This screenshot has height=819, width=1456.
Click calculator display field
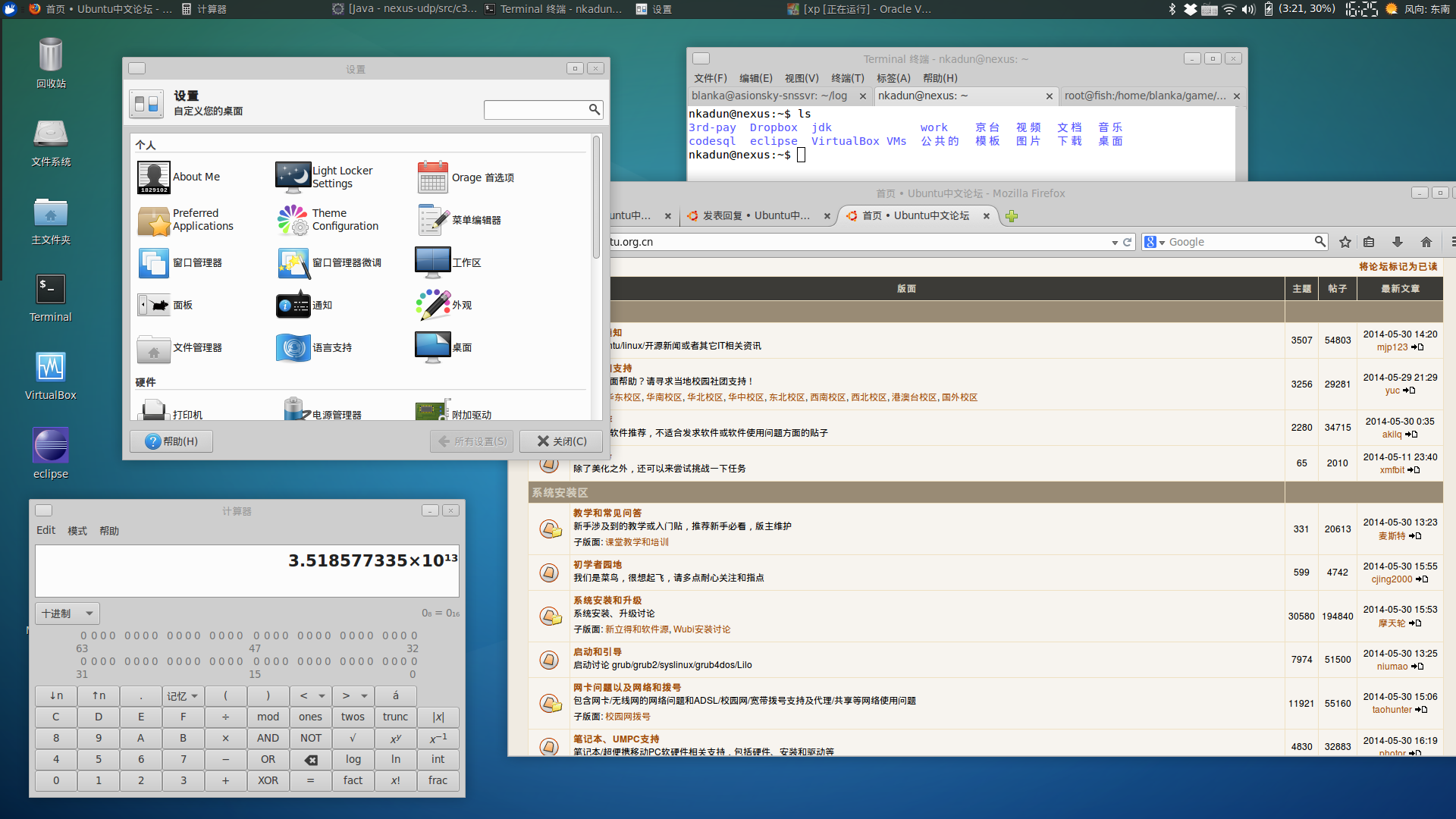(247, 571)
